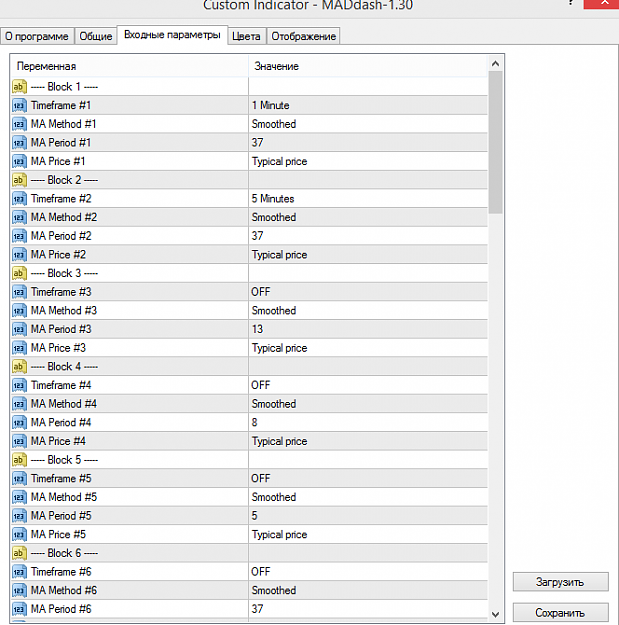Open the Цвета tab
This screenshot has height=625, width=619.
coord(246,36)
